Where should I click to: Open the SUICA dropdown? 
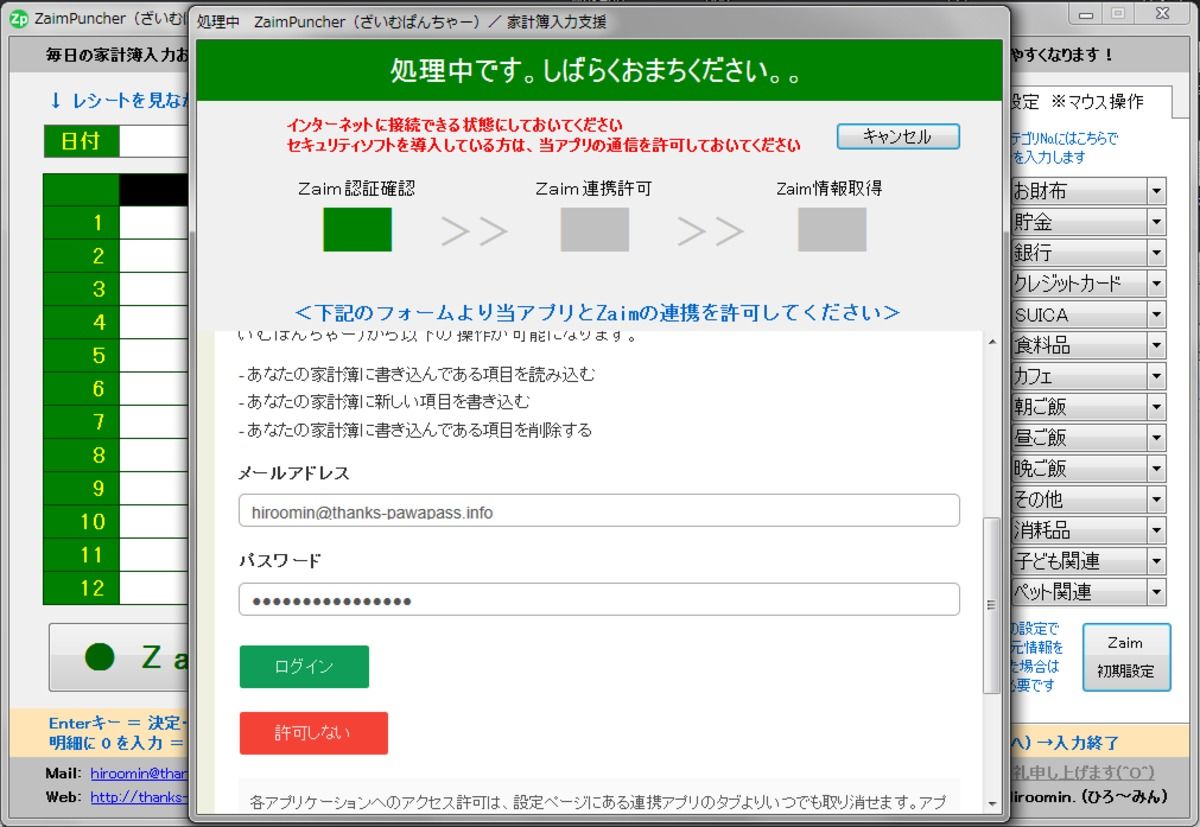click(x=1156, y=315)
